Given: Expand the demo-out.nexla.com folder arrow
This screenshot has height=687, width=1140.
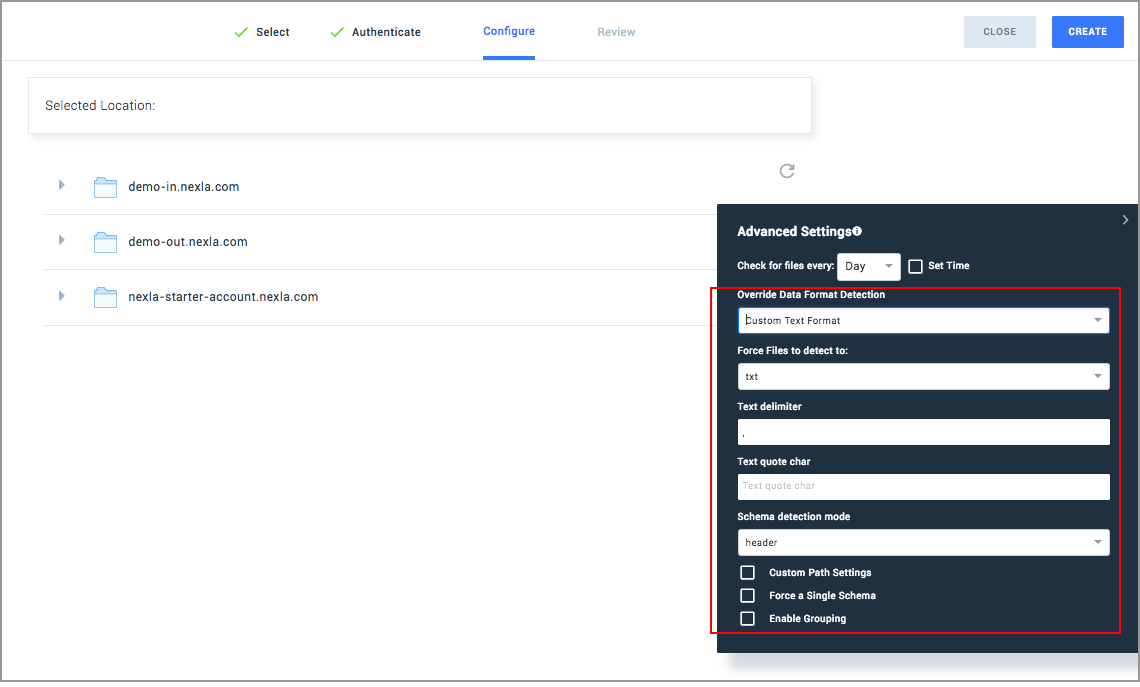Looking at the screenshot, I should [x=62, y=240].
